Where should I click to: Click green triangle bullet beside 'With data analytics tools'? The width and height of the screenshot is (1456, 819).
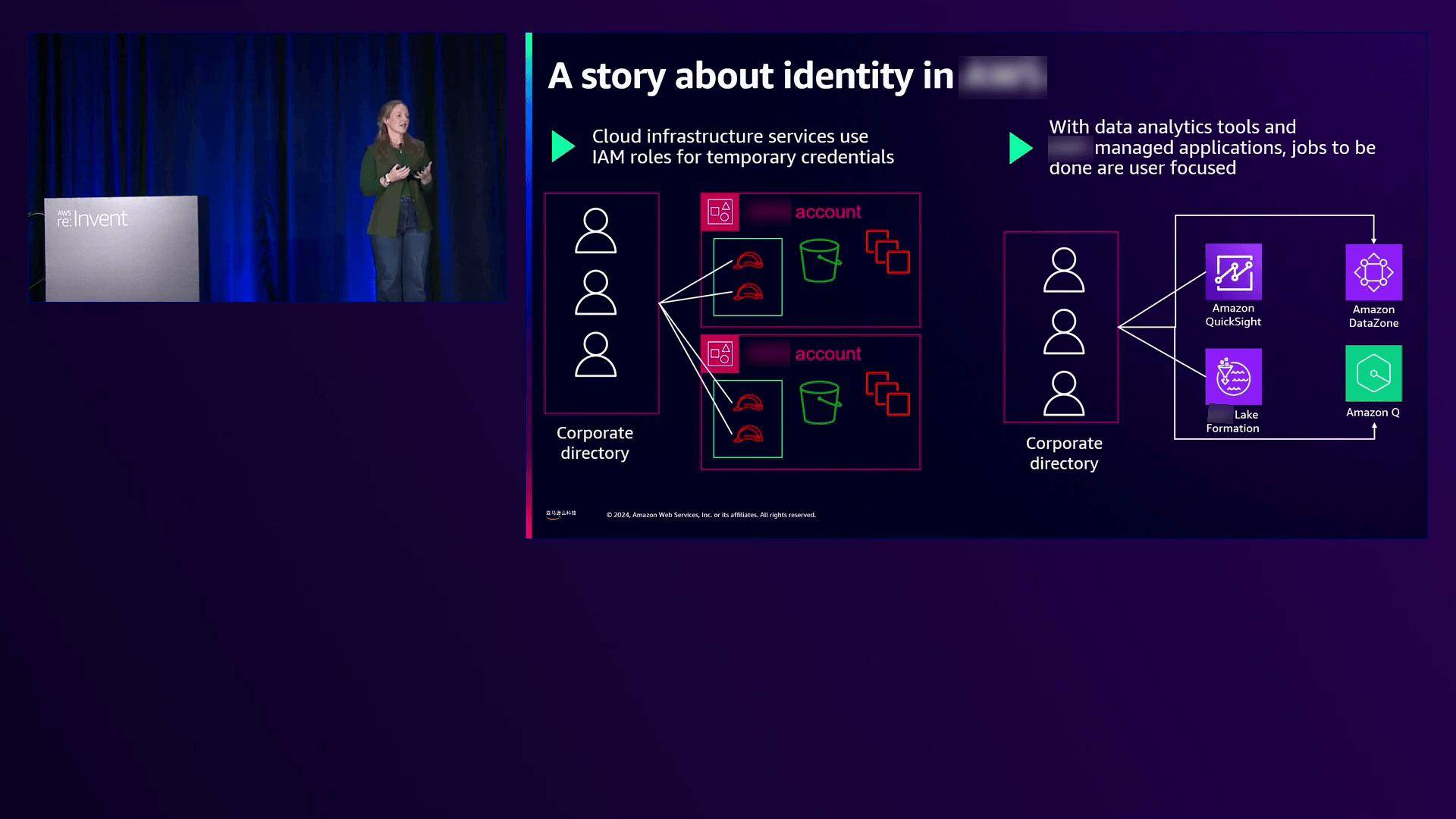(1021, 148)
